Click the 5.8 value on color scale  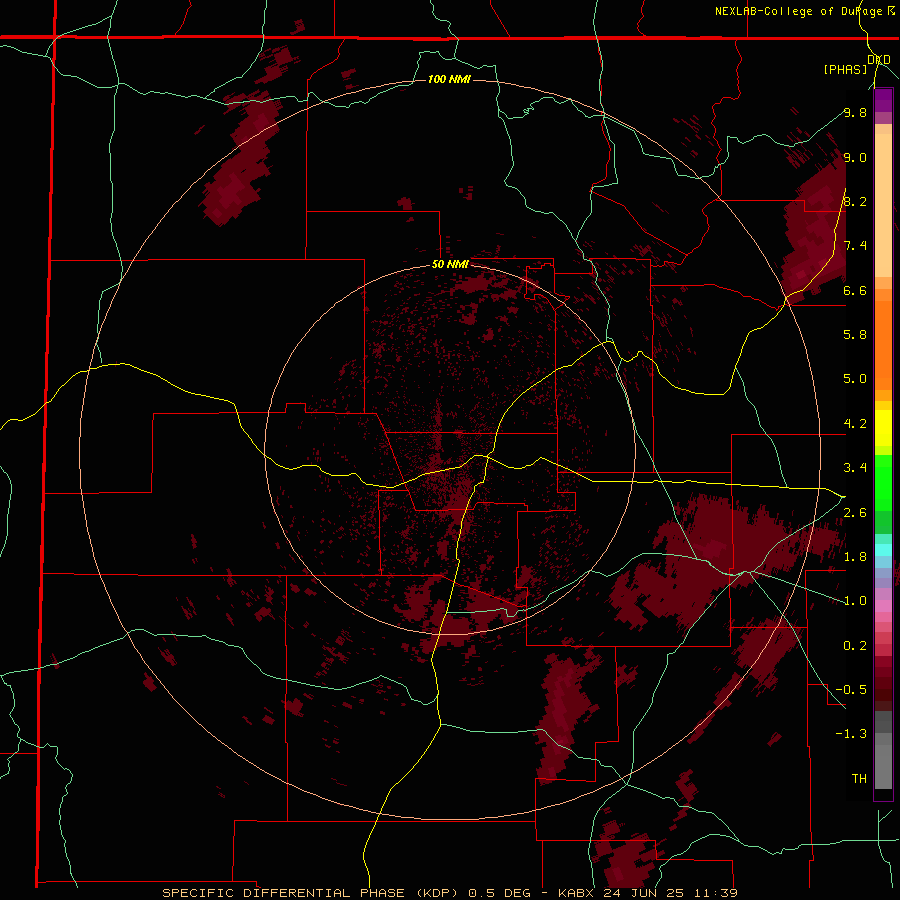(x=855, y=335)
